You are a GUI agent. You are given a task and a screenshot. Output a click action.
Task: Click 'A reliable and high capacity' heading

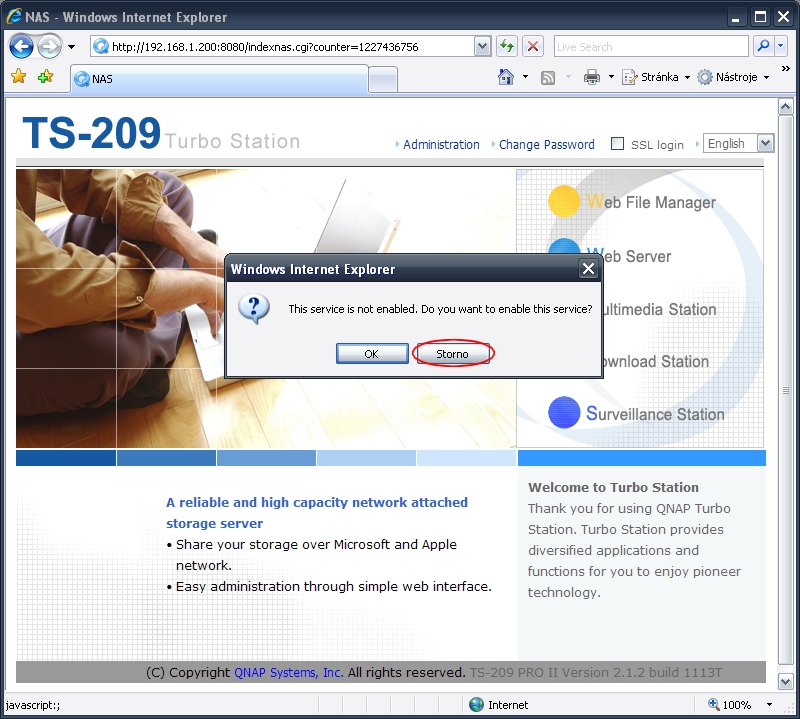[316, 513]
